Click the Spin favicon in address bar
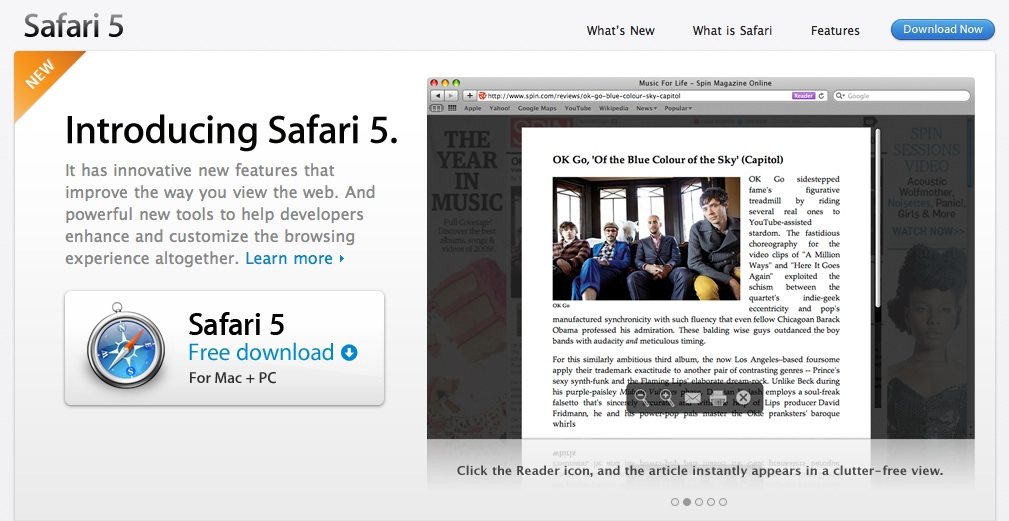The height and width of the screenshot is (521, 1009). 482,96
